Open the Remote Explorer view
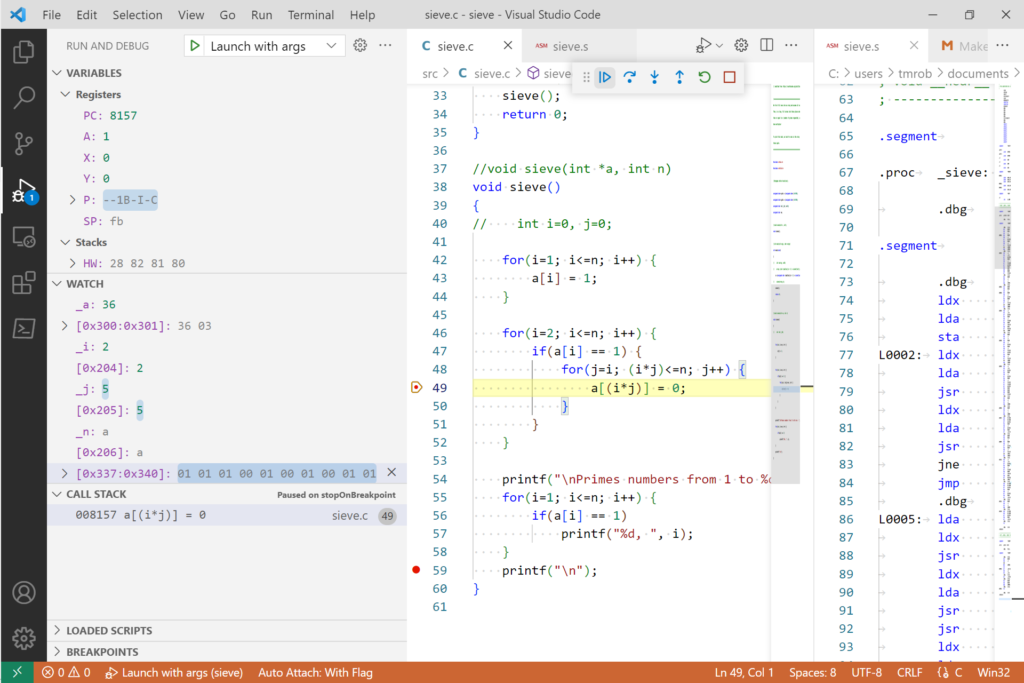 (24, 237)
